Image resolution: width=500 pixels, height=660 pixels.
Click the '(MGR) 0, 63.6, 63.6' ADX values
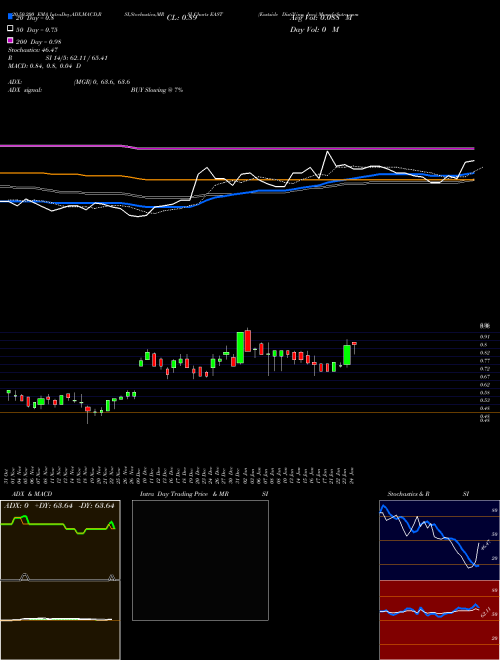[102, 82]
